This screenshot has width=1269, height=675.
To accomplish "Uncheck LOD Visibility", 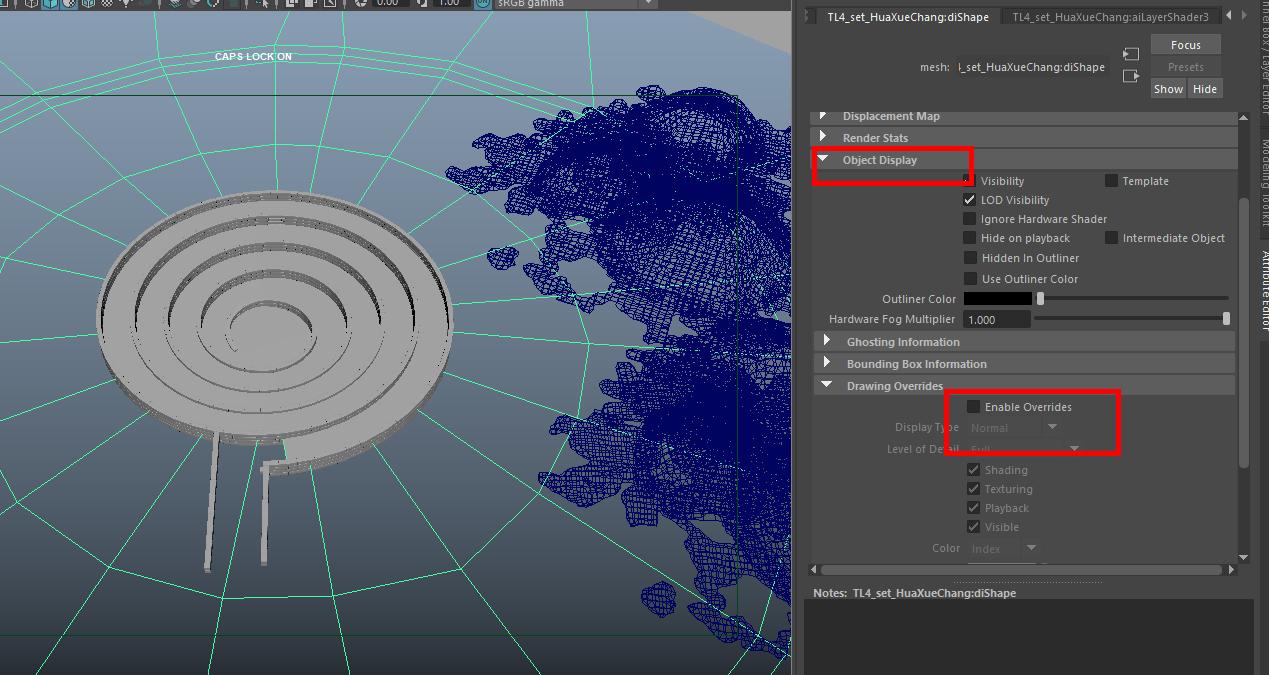I will point(969,200).
